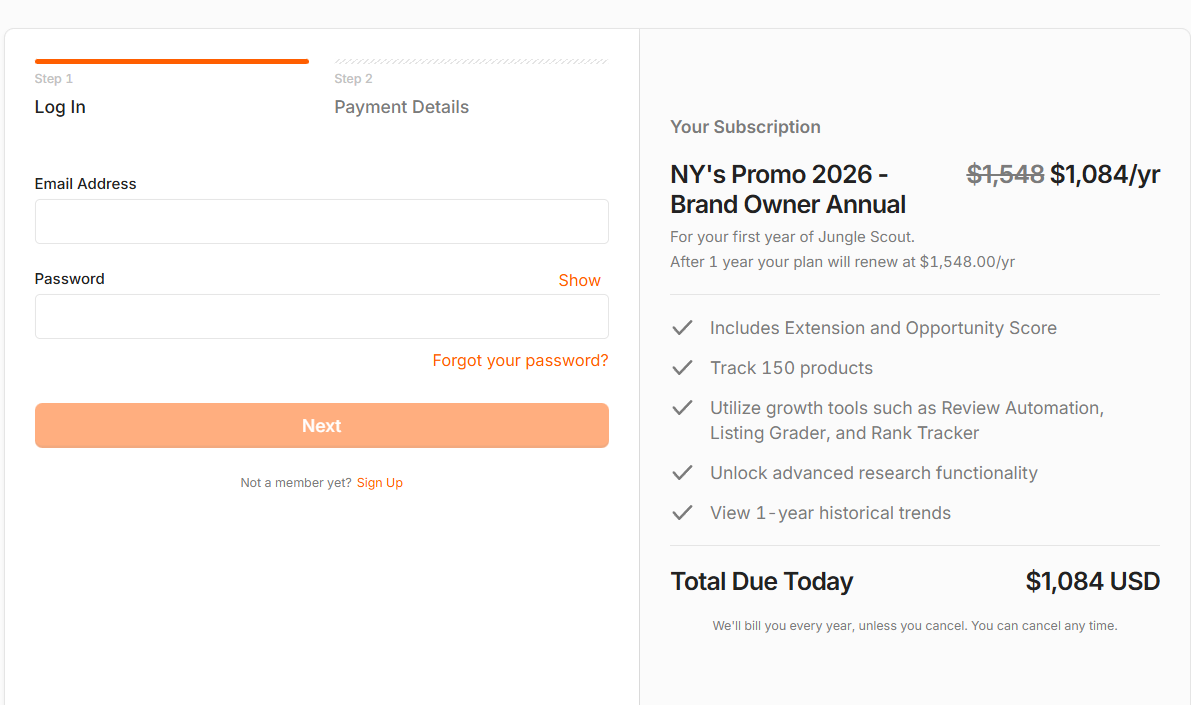
Task: Click checkmark beside Includes Extension and Opportunity Score
Action: [x=682, y=328]
